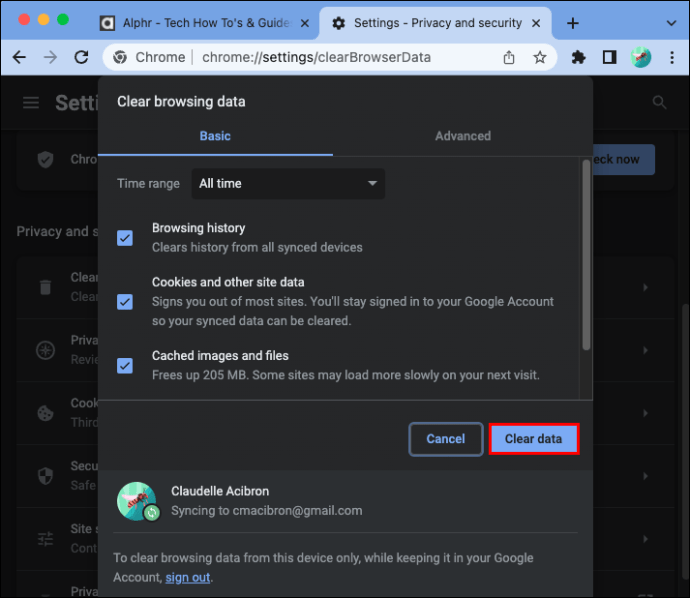This screenshot has width=690, height=598.
Task: Expand the Clear browsing data row arrow
Action: tap(645, 287)
